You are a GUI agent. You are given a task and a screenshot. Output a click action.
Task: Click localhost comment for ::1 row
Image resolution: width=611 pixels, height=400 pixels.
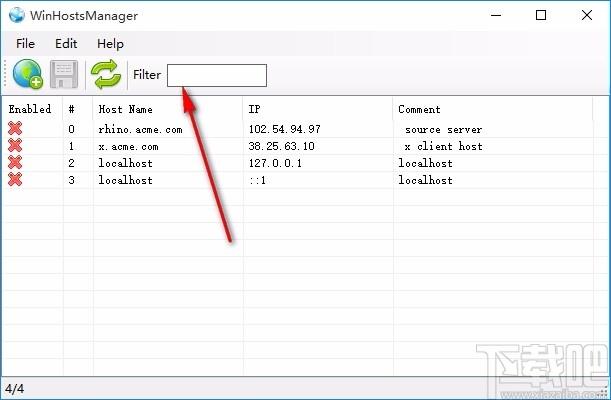(x=426, y=180)
